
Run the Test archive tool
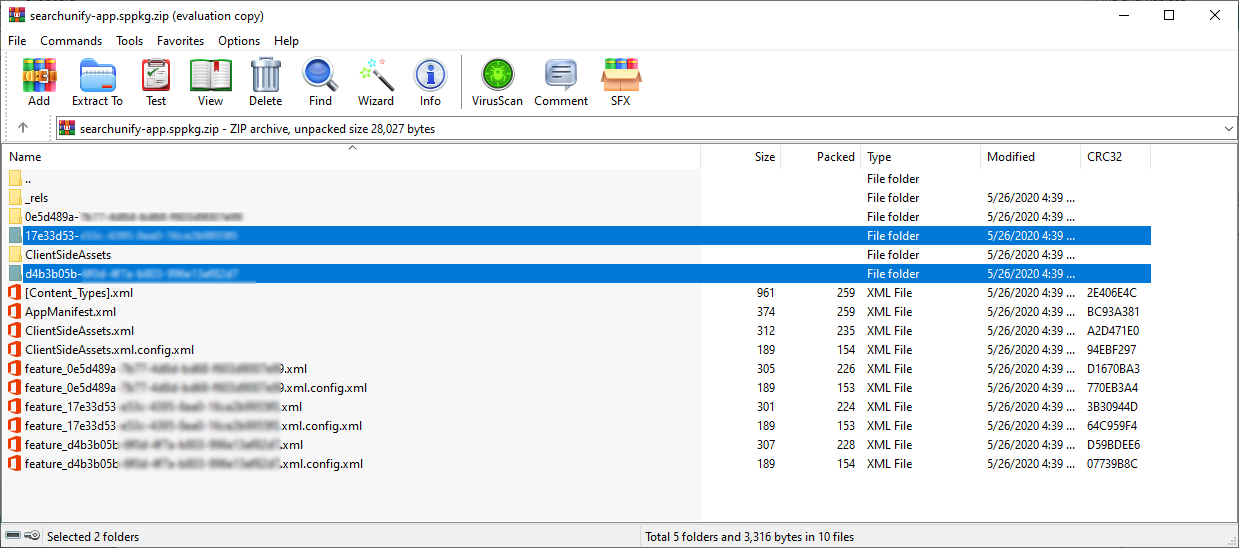(156, 81)
